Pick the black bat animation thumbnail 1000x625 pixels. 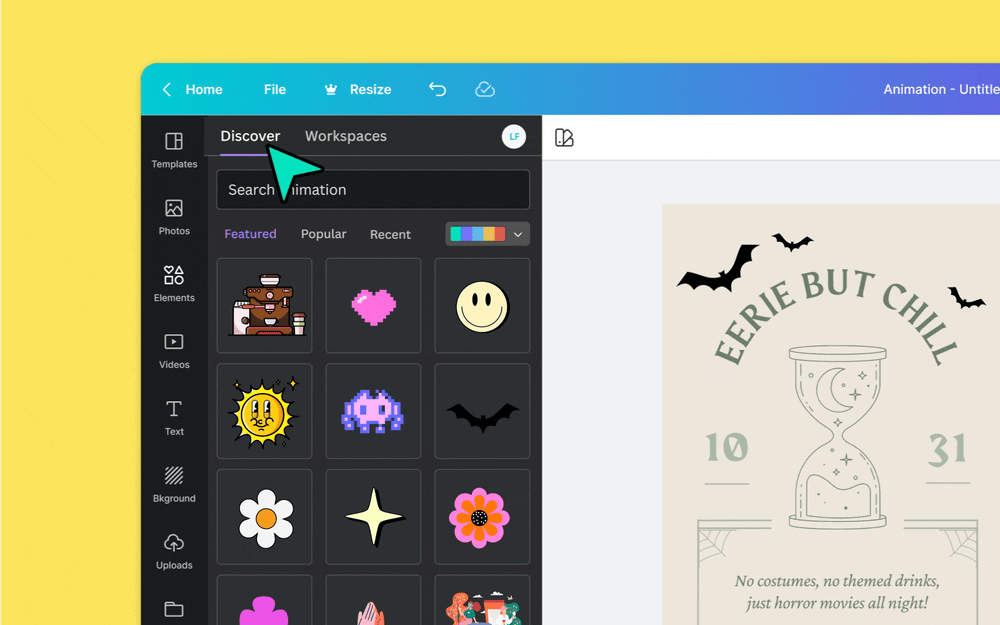[482, 411]
